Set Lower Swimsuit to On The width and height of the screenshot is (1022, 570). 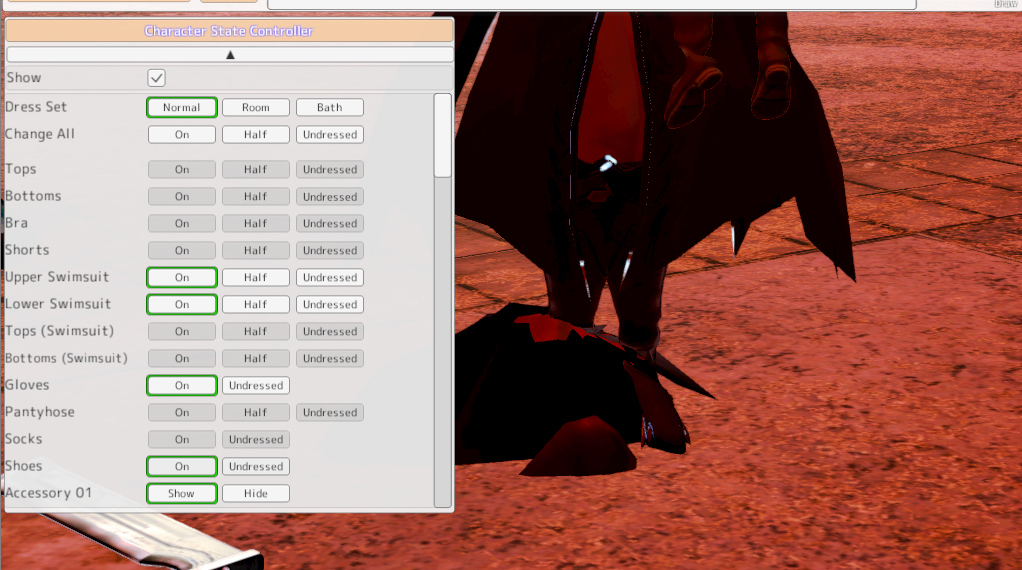tap(182, 305)
